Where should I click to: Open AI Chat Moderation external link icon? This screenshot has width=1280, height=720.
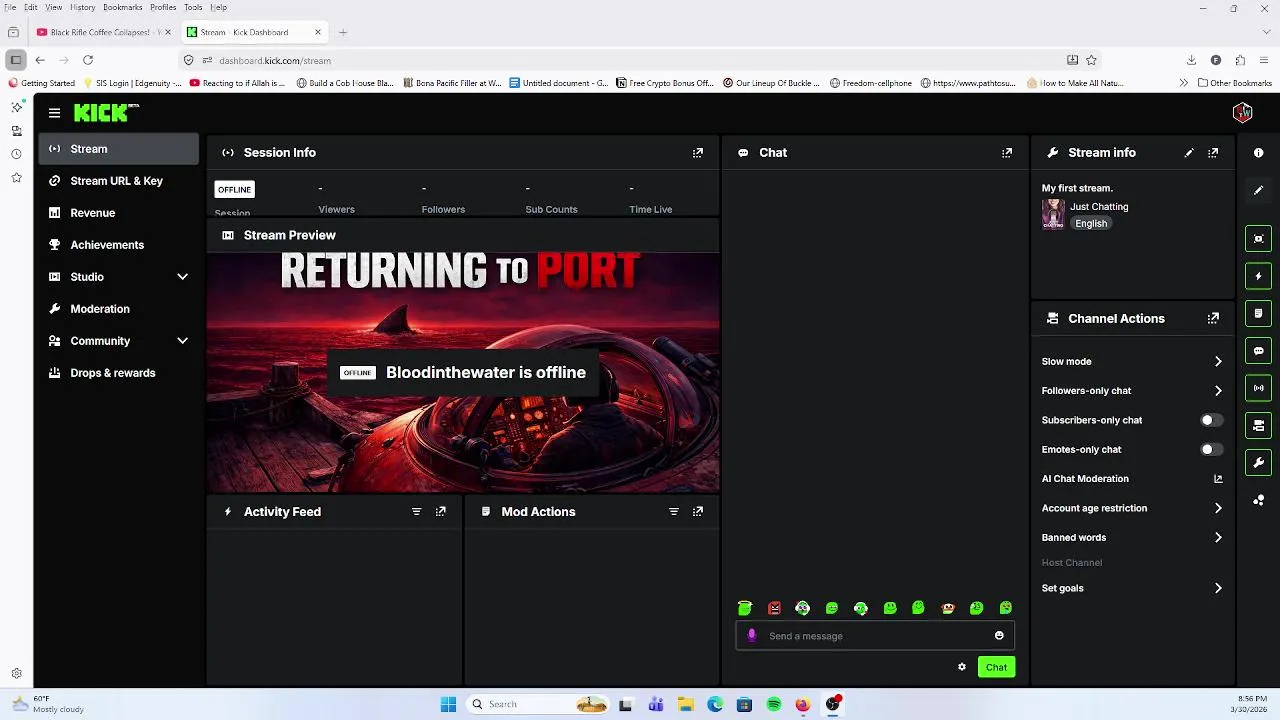(1218, 479)
